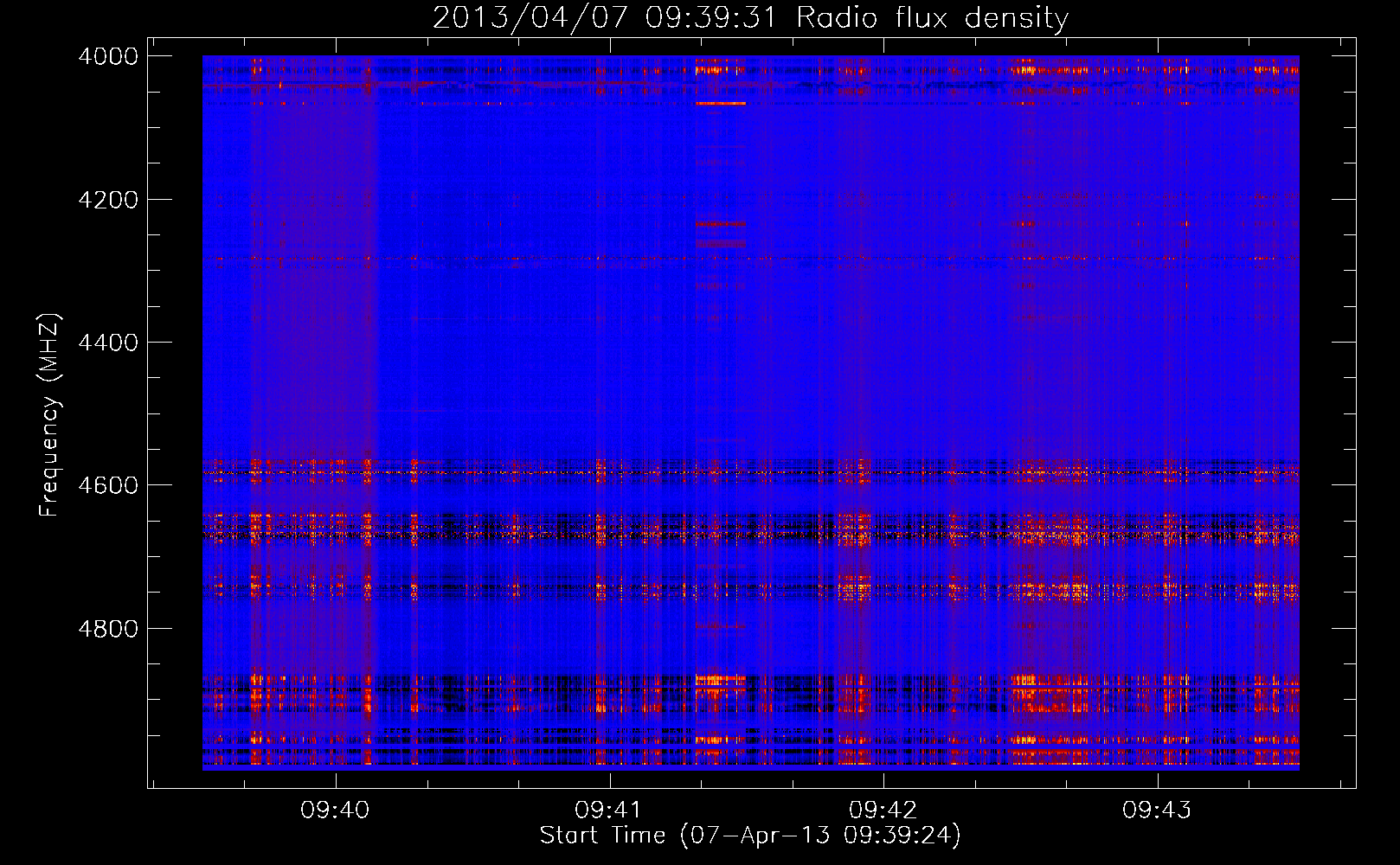The image size is (1400, 865).
Task: Click the 09:41 time axis label
Action: click(609, 811)
